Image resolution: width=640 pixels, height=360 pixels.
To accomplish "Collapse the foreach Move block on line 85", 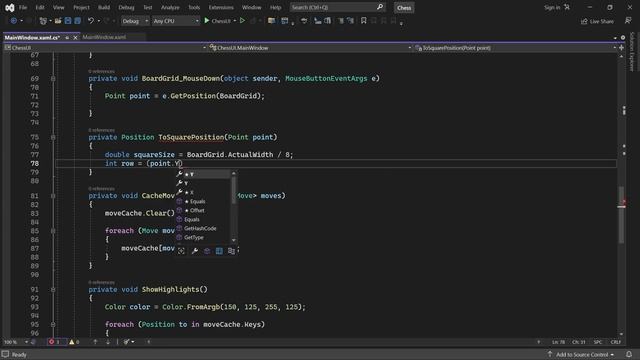I will click(x=53, y=231).
